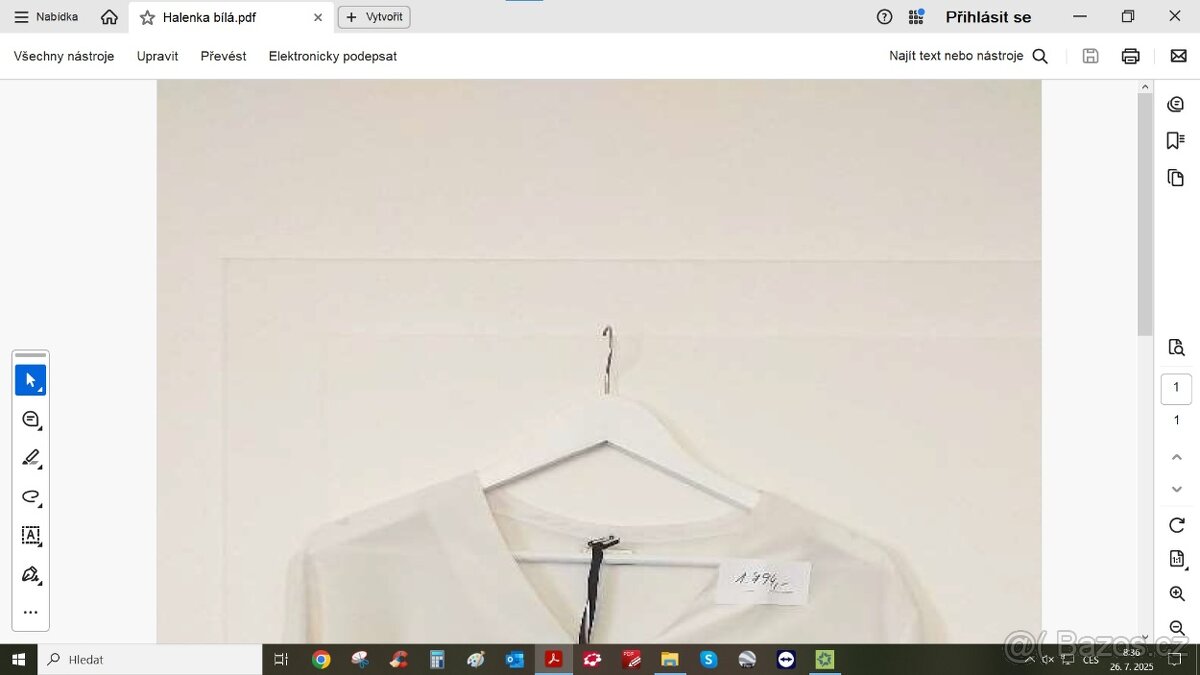Viewport: 1200px width, 675px height.
Task: Select the freehand draw lasso tool
Action: click(31, 497)
